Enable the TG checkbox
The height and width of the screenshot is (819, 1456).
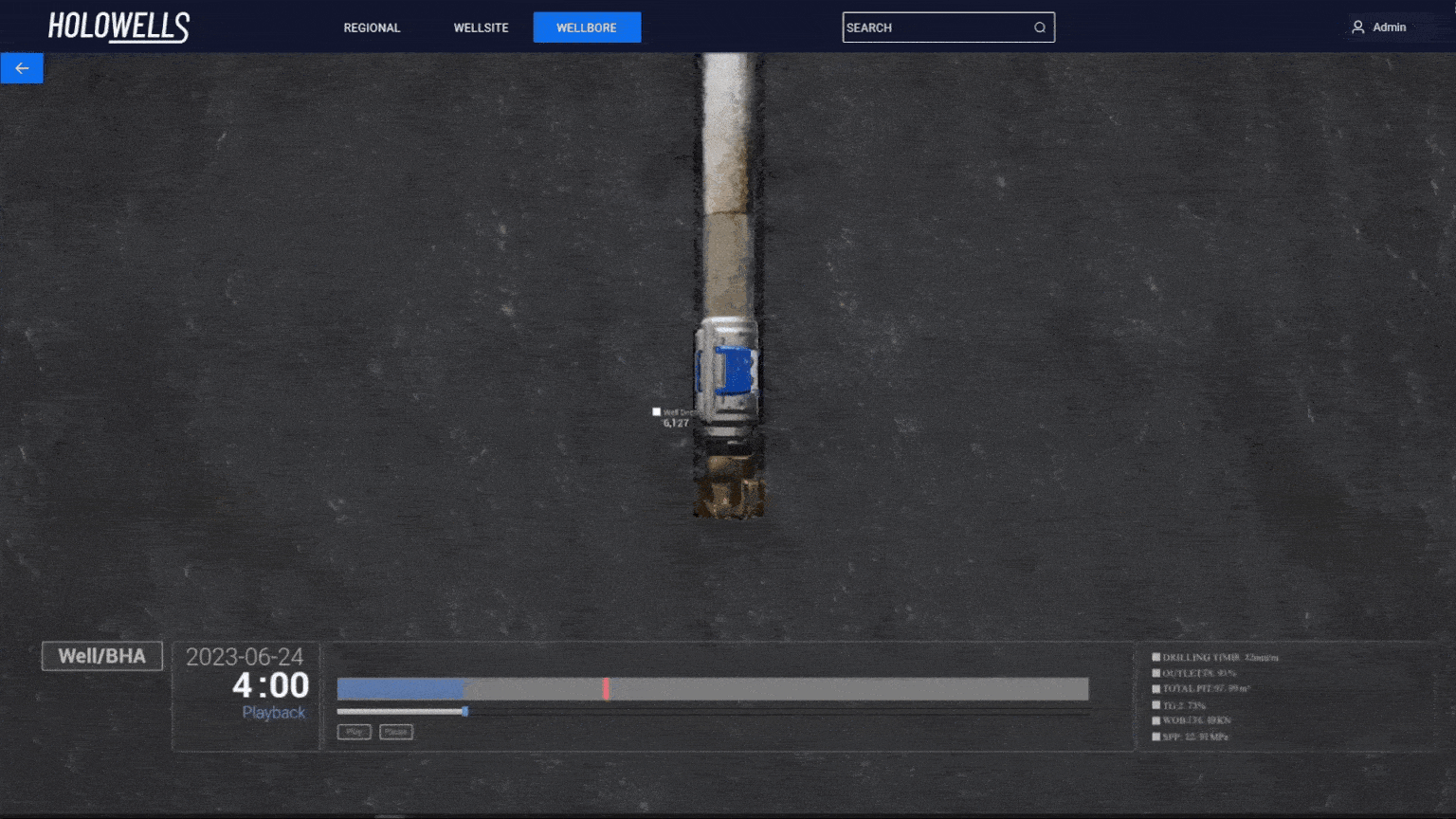(x=1156, y=705)
